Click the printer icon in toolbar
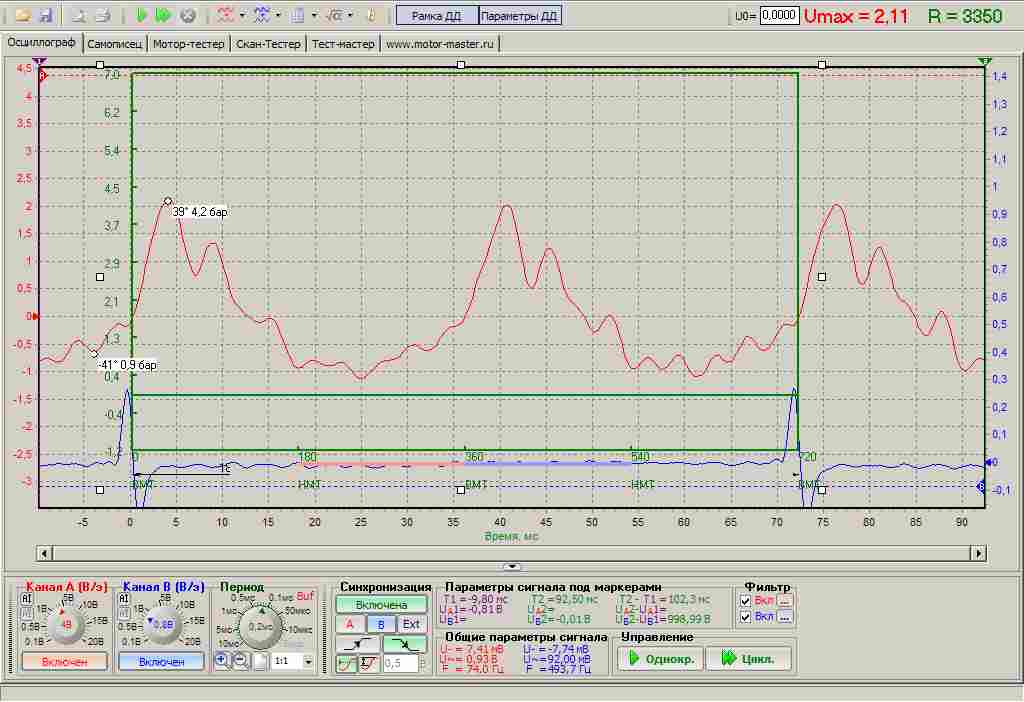1024x702 pixels. tap(103, 15)
